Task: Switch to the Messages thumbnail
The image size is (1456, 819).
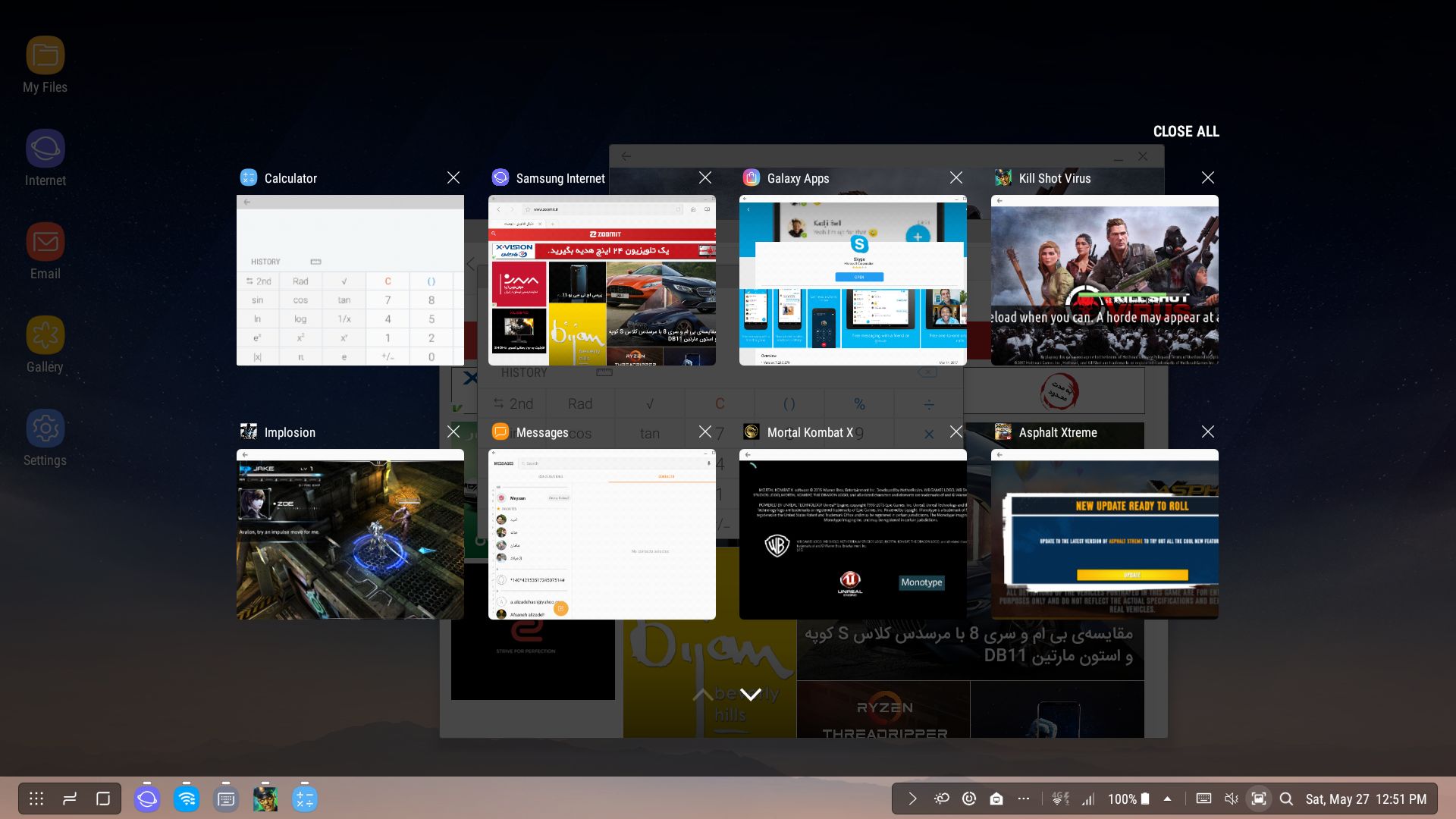Action: (602, 535)
